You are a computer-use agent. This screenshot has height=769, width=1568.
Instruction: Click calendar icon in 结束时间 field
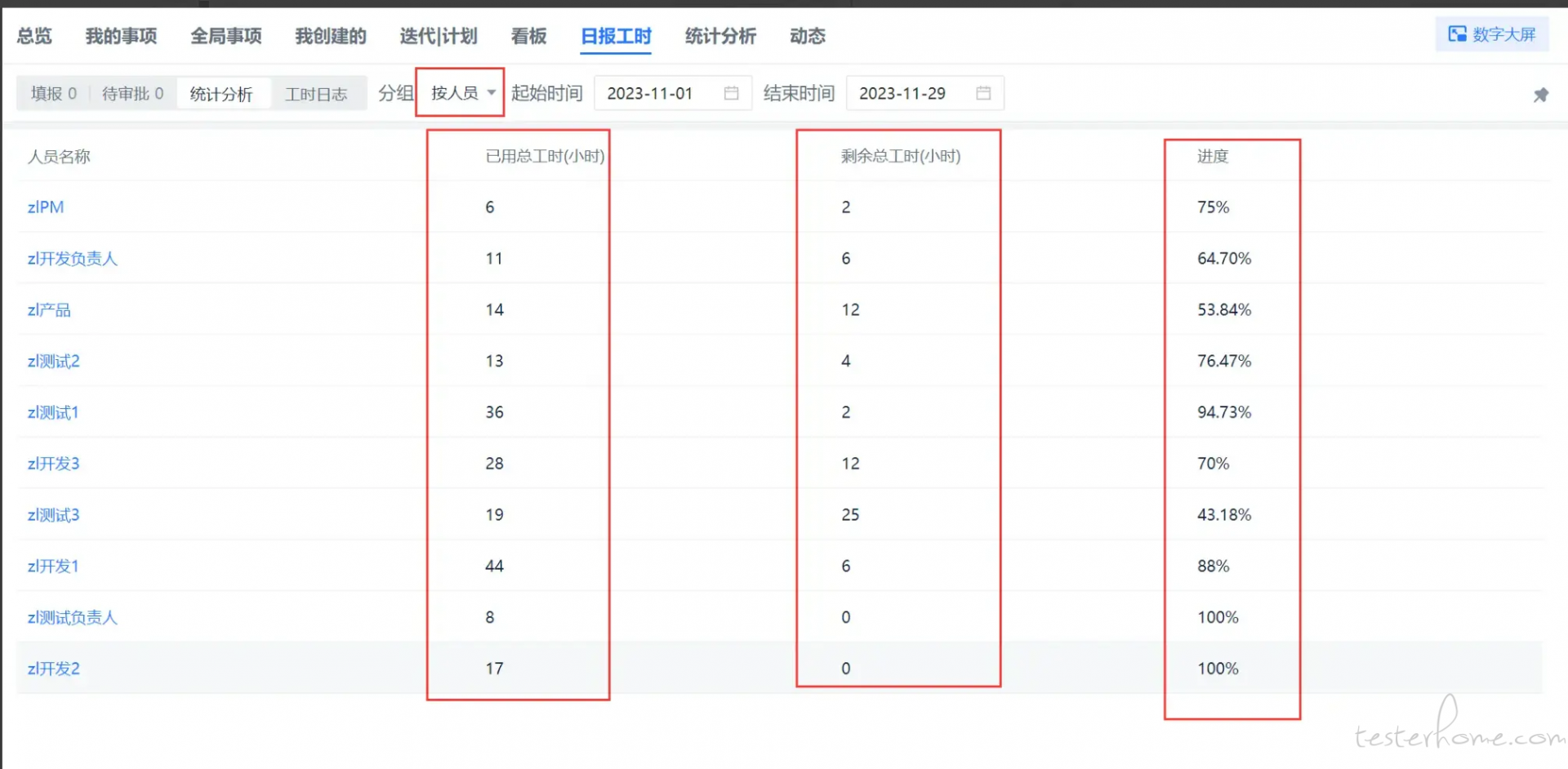tap(983, 93)
